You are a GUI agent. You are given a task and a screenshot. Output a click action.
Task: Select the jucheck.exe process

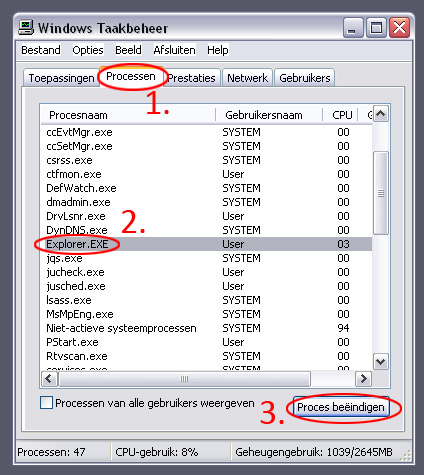[206, 272]
